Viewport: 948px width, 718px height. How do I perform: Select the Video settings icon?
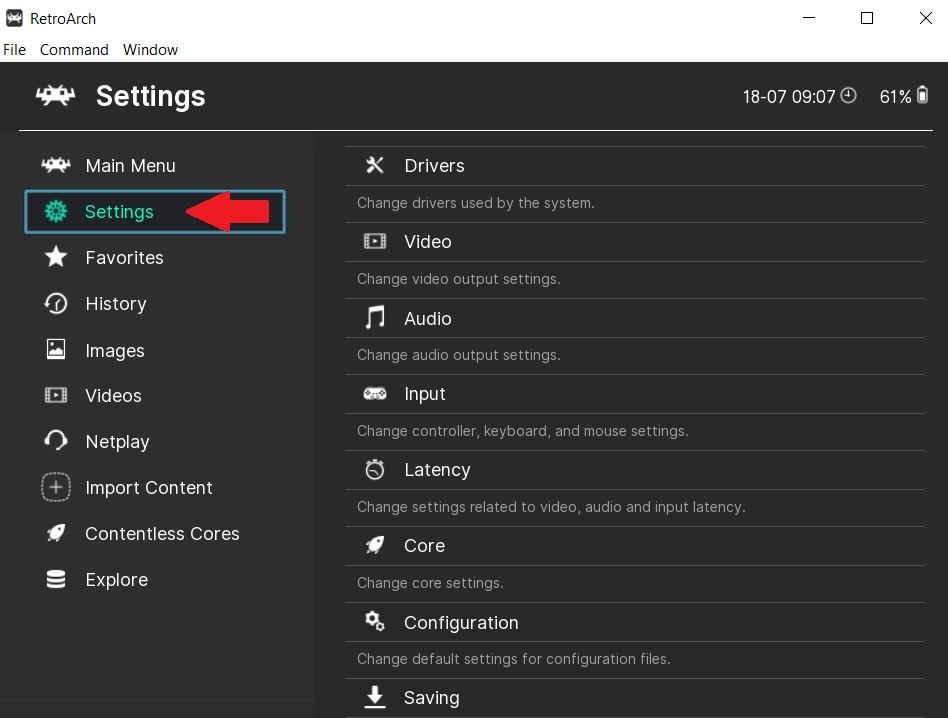tap(374, 241)
